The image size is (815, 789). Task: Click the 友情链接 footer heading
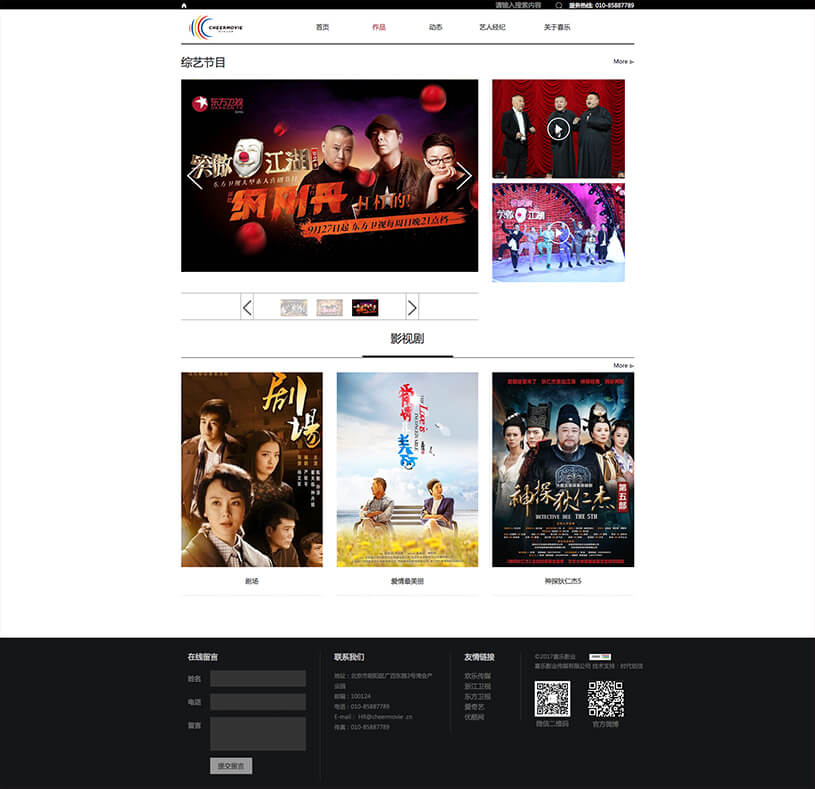click(479, 657)
